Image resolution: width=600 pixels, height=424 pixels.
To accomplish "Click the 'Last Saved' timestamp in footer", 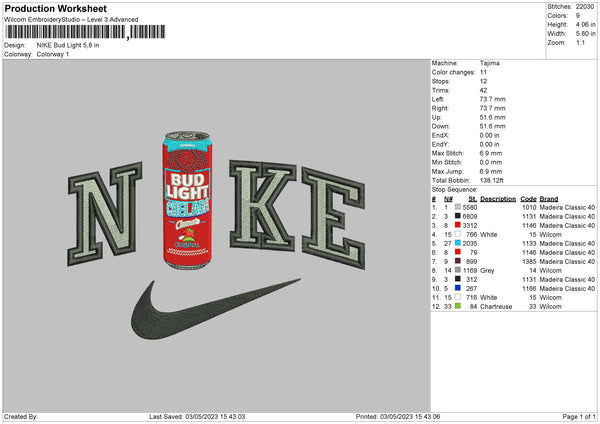I will [x=197, y=416].
